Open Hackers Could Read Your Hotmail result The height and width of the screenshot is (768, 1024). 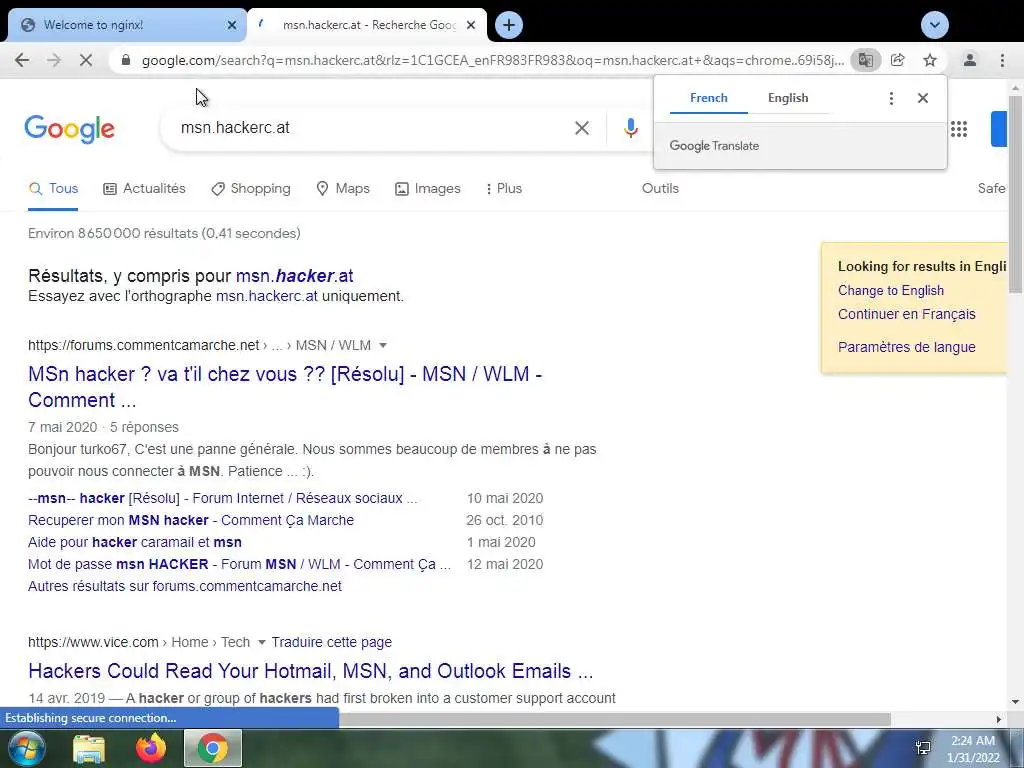311,671
